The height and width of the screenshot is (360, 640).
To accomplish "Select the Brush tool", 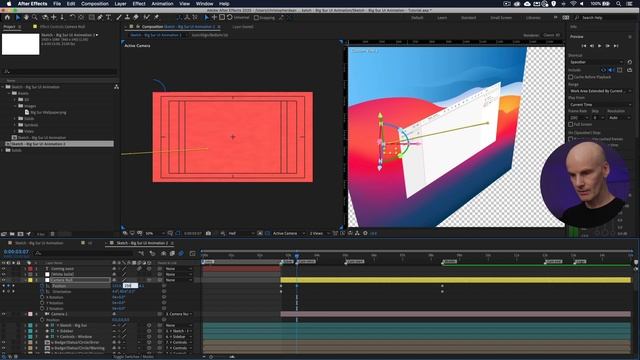I will (x=119, y=18).
